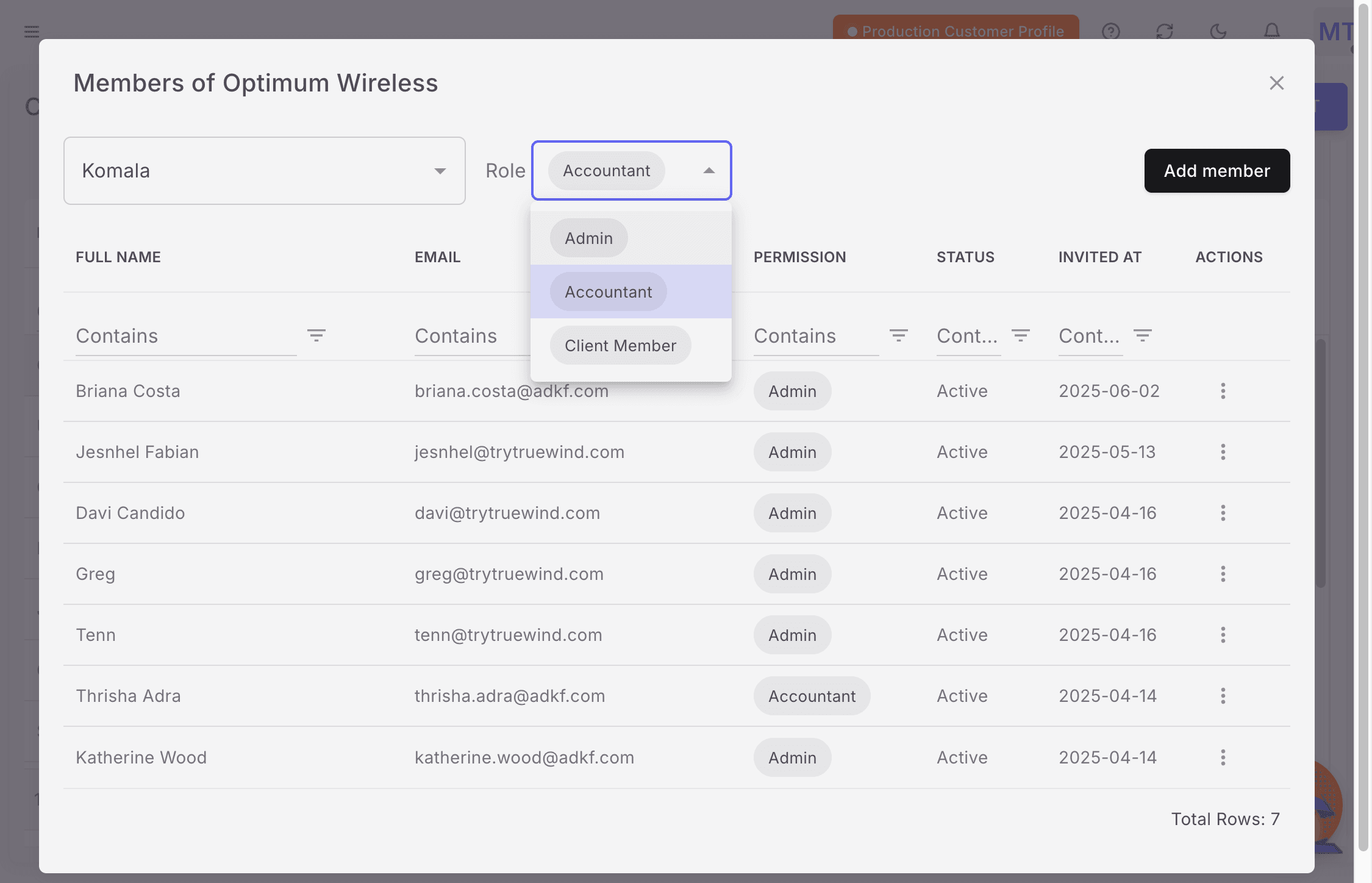1372x883 pixels.
Task: Collapse the Role dropdown chevron
Action: tap(708, 171)
